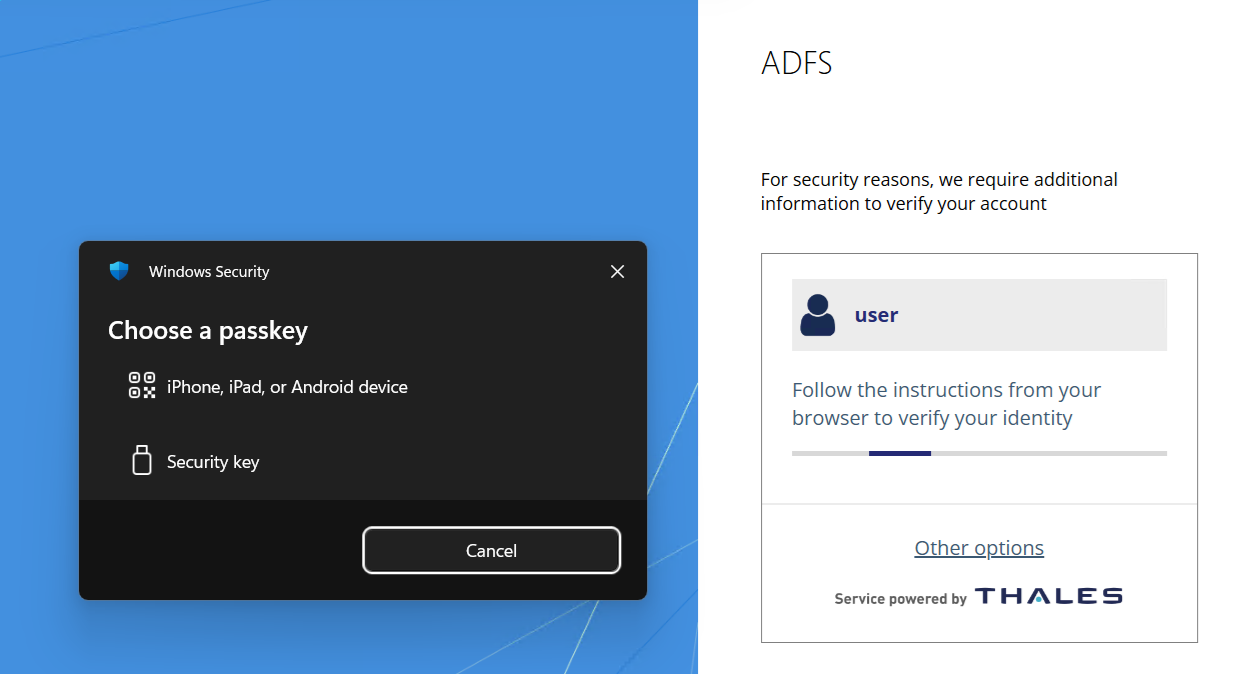The image size is (1238, 674).
Task: Click the browser verification instructions text
Action: [x=946, y=403]
